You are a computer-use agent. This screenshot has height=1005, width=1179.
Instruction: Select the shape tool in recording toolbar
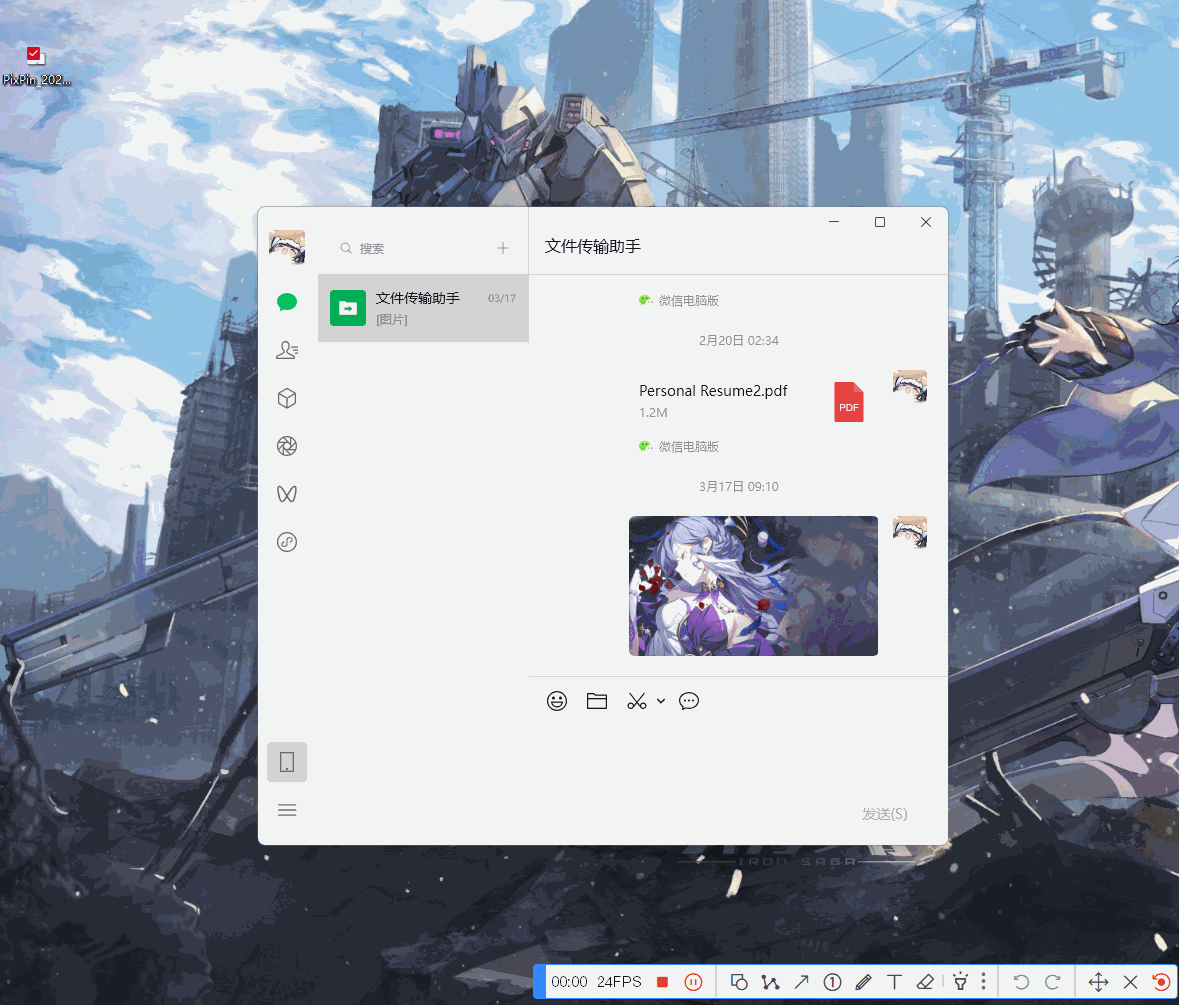point(739,982)
